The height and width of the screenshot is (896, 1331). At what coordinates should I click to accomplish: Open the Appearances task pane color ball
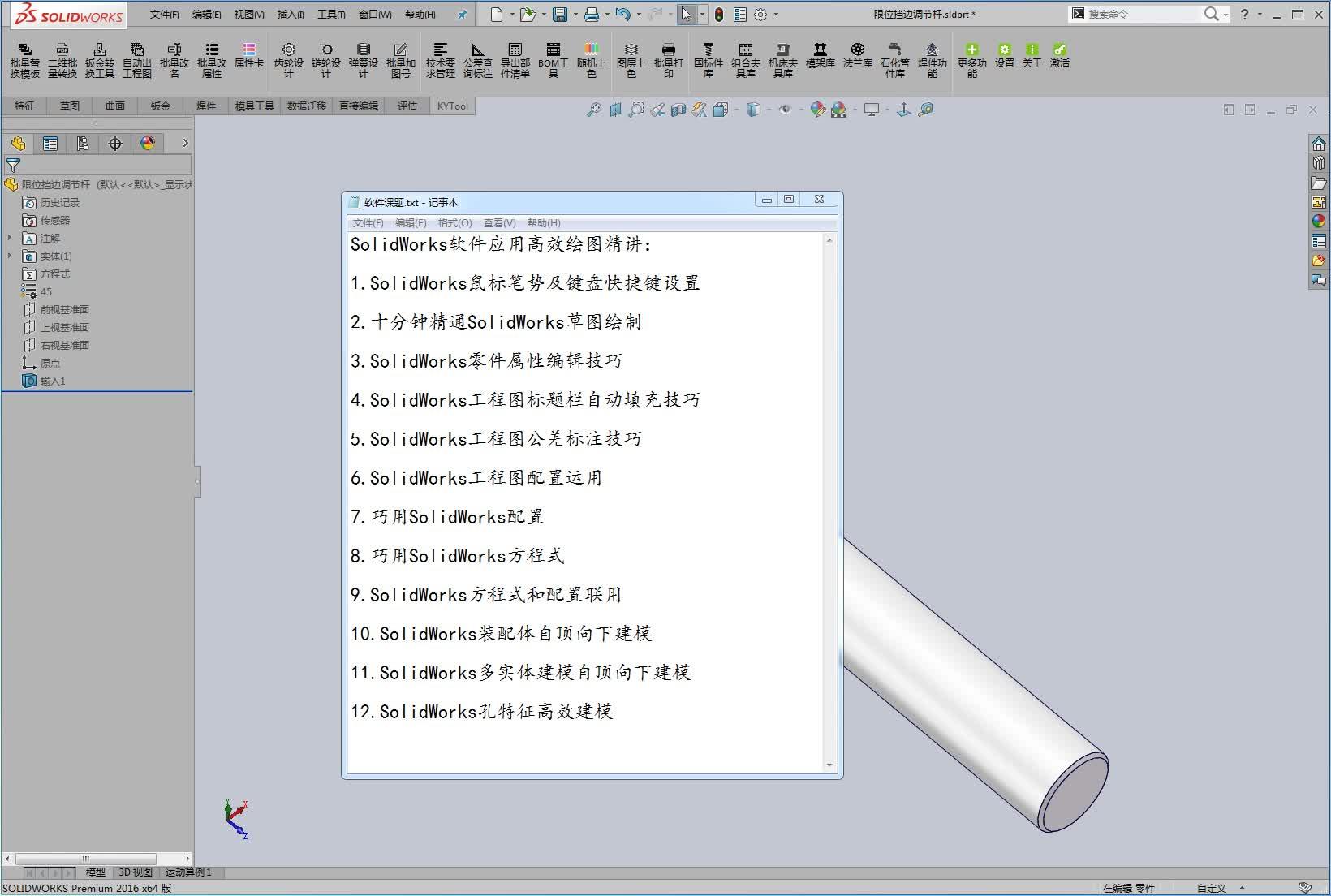[1318, 221]
